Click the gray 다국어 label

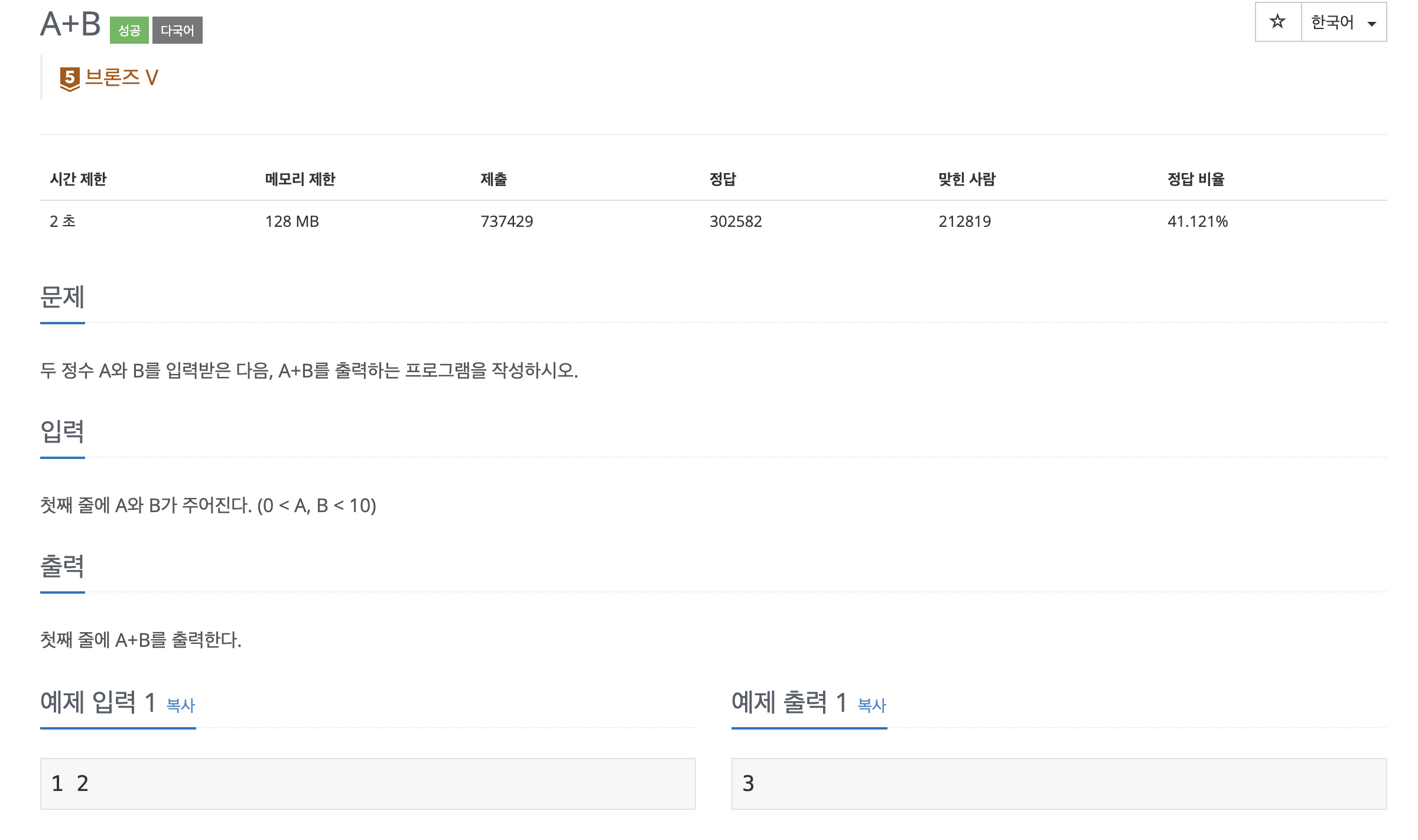[x=177, y=30]
